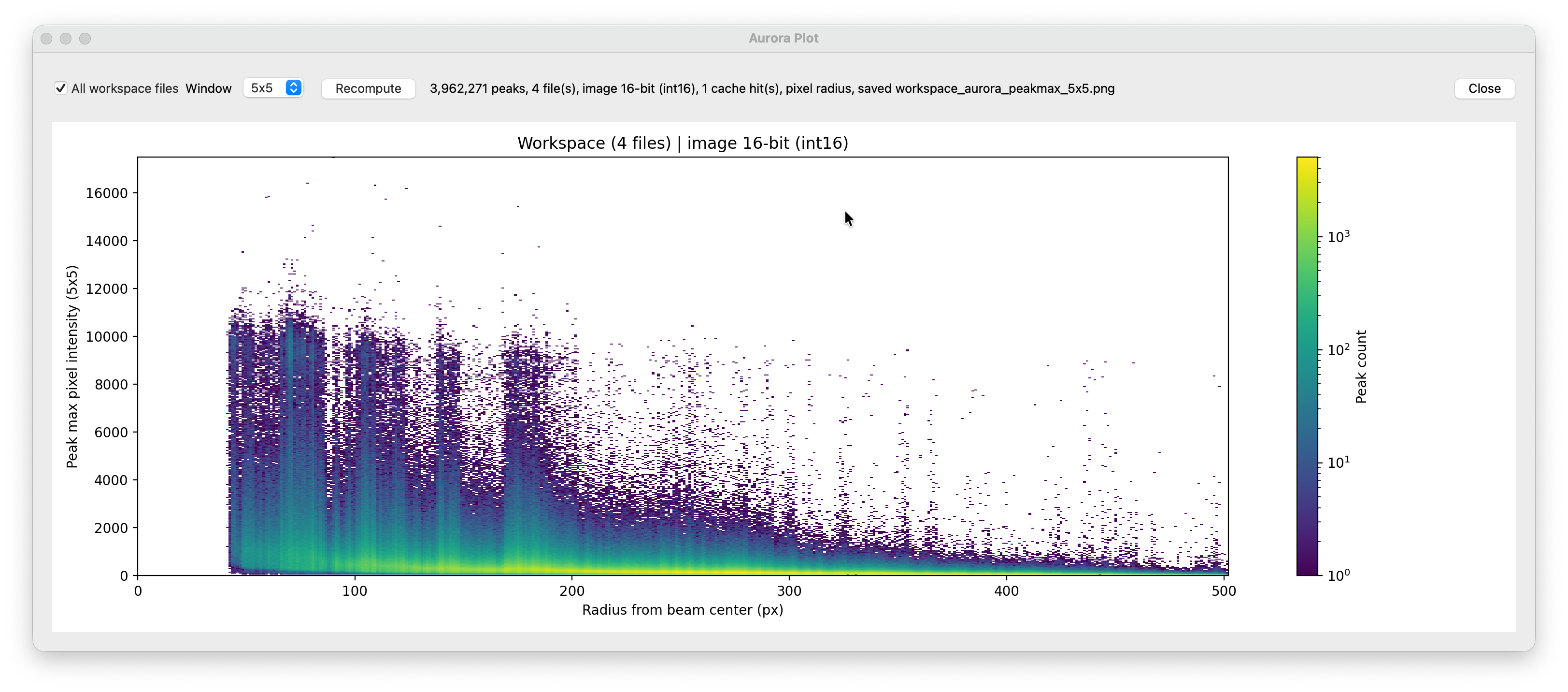
Task: Click the Window label next to dropdown
Action: coord(209,88)
